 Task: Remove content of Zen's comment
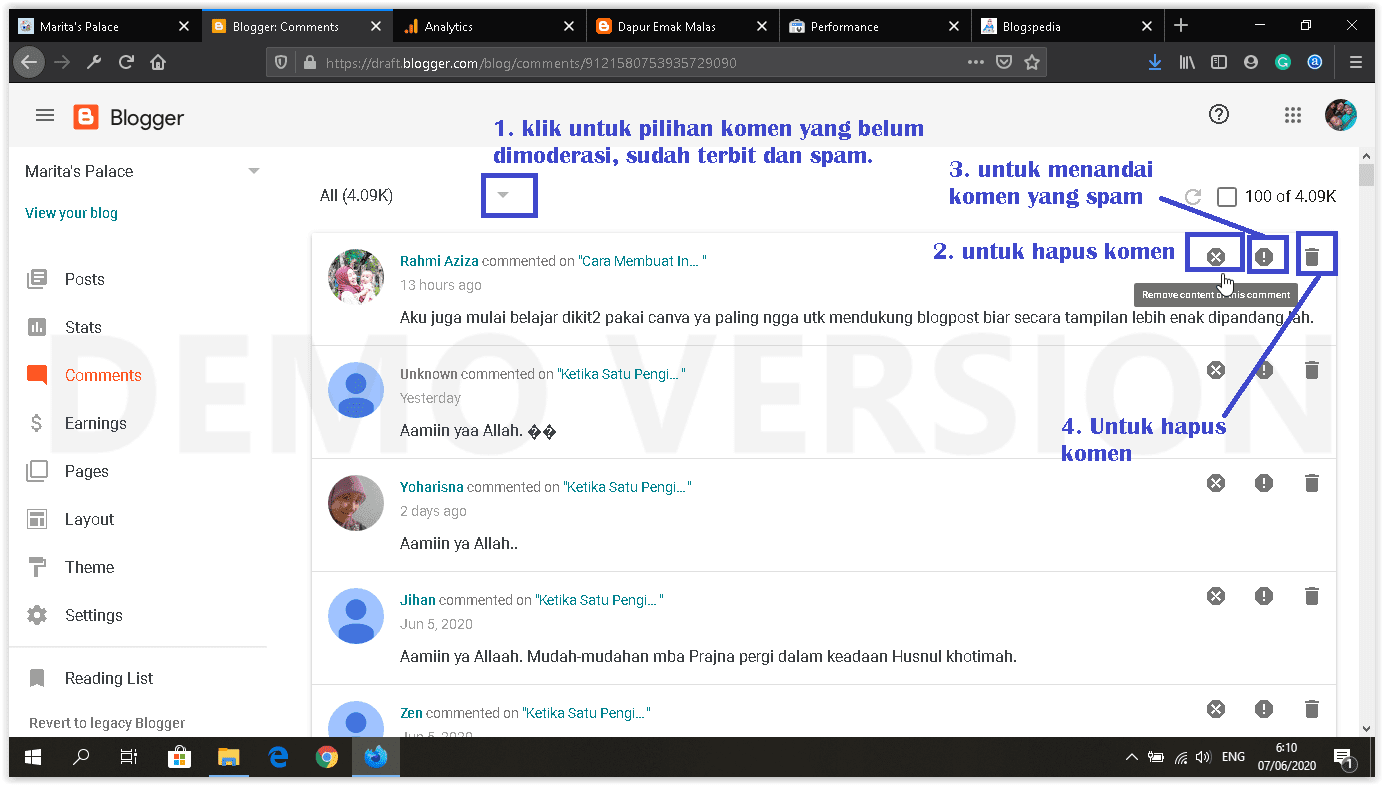(1216, 709)
